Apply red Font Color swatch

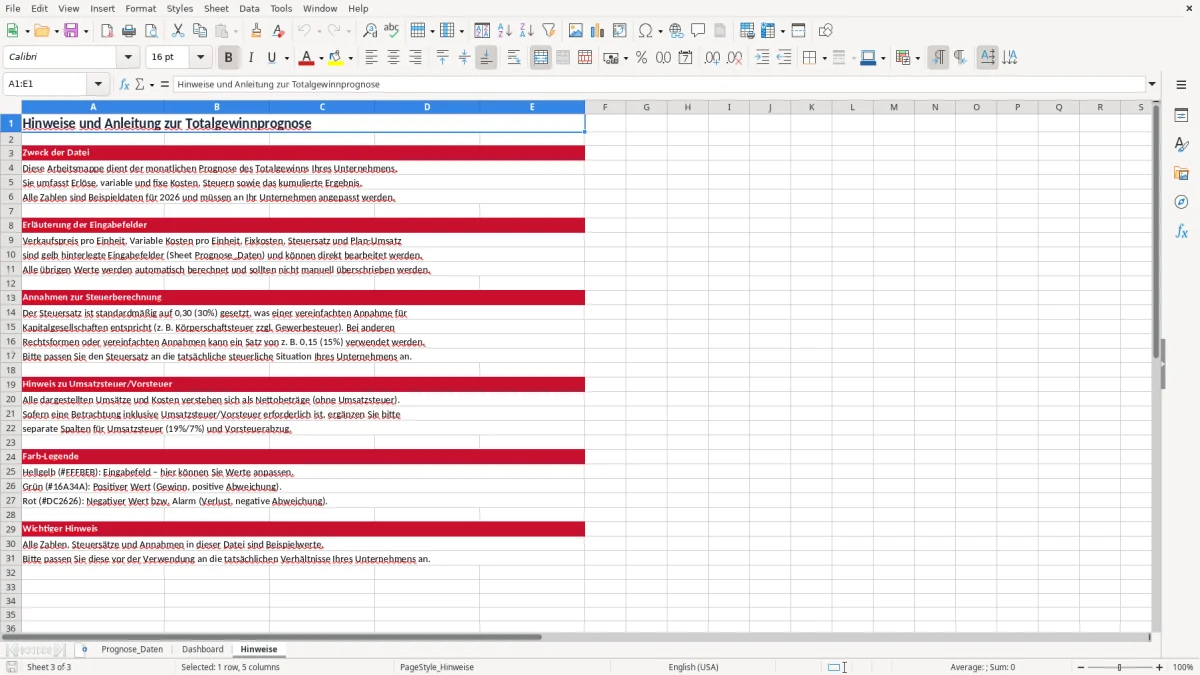[x=306, y=58]
